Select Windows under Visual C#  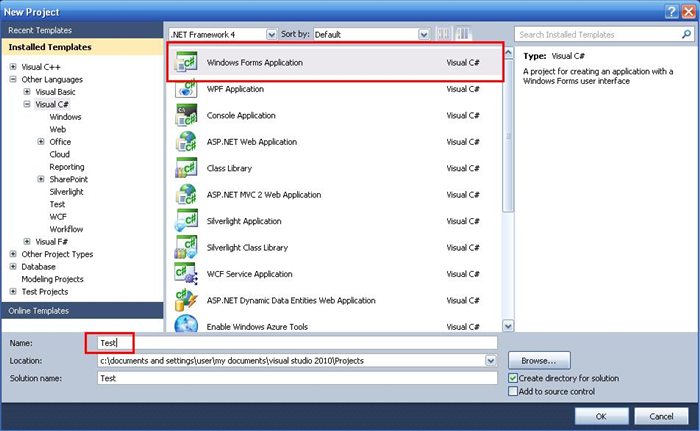click(65, 117)
